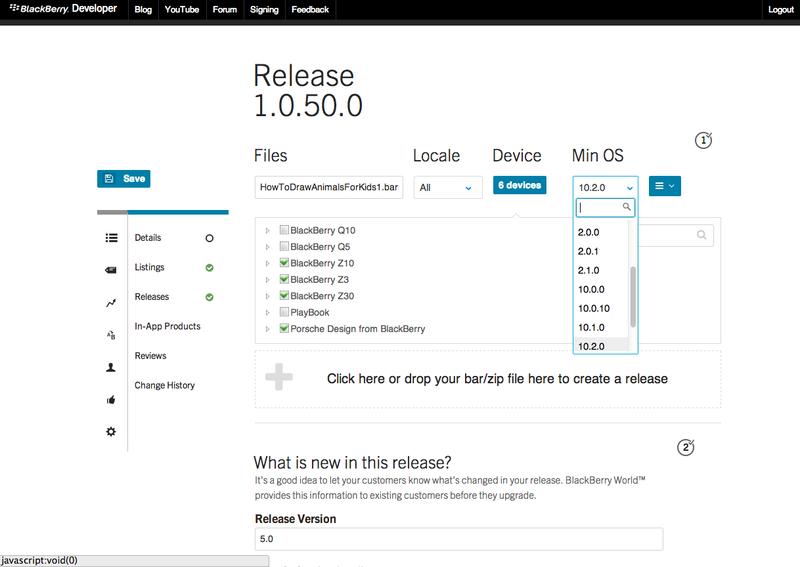
Task: Click the Release Version field showing 5.0
Action: coord(459,539)
